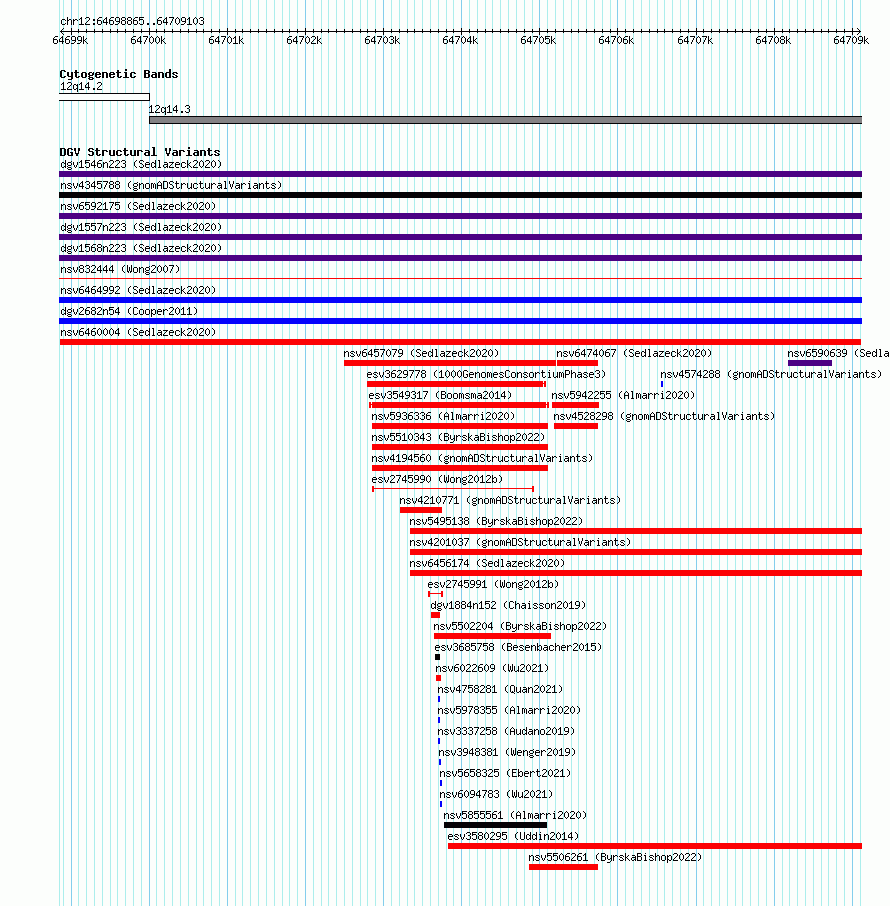Click the 64704k ruler position label
This screenshot has height=906, width=890.
460,40
